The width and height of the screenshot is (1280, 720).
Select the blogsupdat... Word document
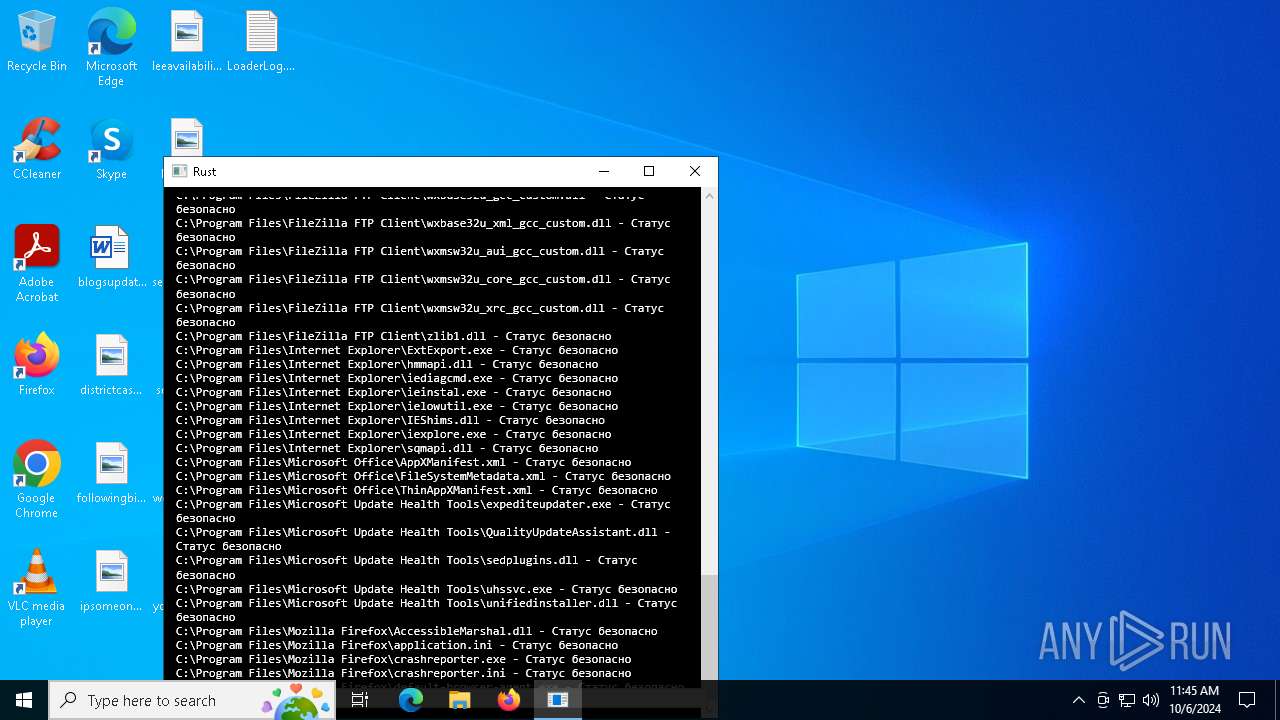coord(111,258)
